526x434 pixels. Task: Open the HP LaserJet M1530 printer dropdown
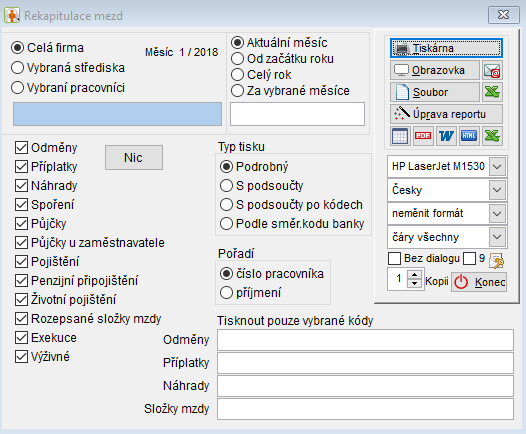[497, 166]
